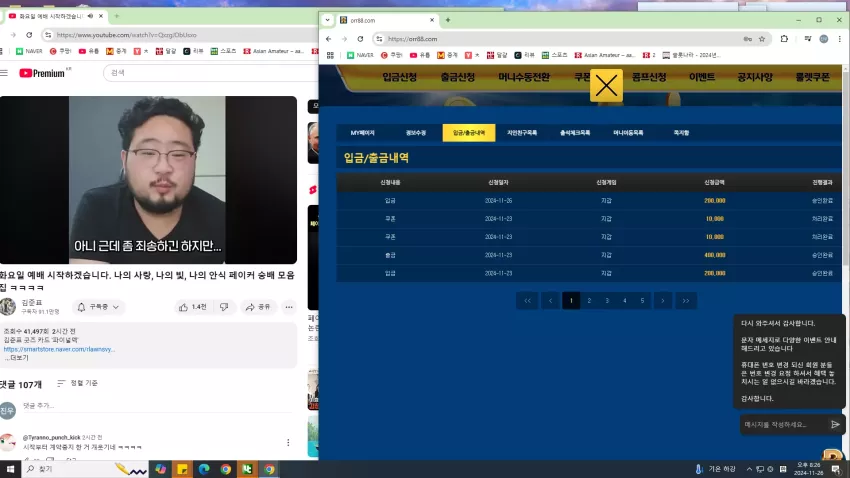The width and height of the screenshot is (850, 478).
Task: Go back in the orr88 browser window
Action: (329, 39)
